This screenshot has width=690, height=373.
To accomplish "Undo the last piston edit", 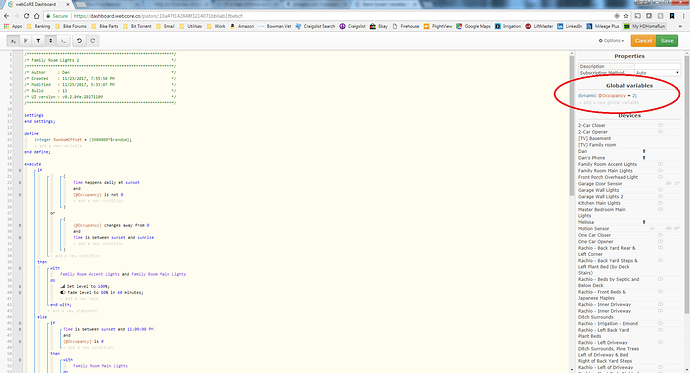I will (79, 41).
